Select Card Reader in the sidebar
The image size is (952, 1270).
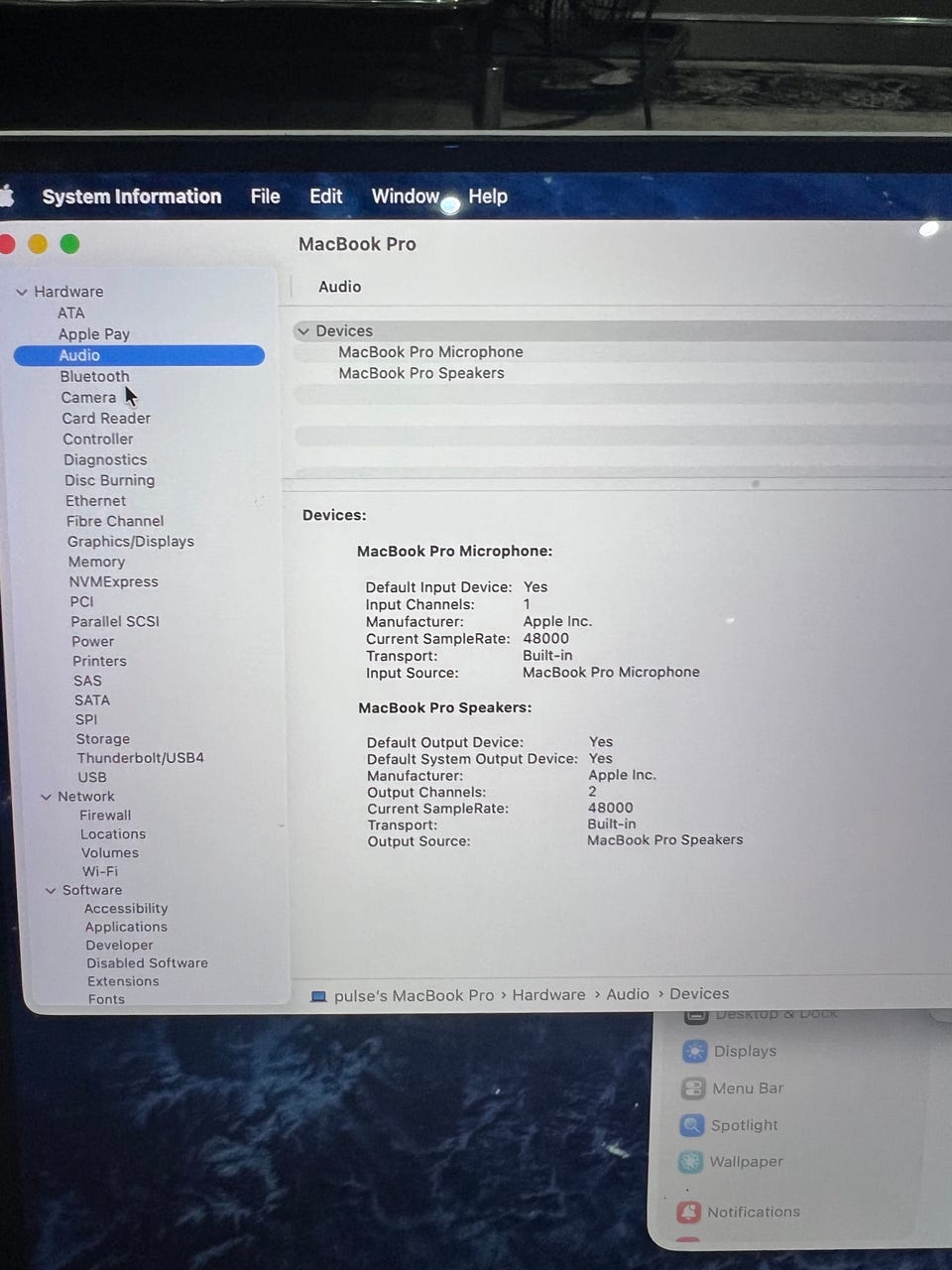click(106, 418)
